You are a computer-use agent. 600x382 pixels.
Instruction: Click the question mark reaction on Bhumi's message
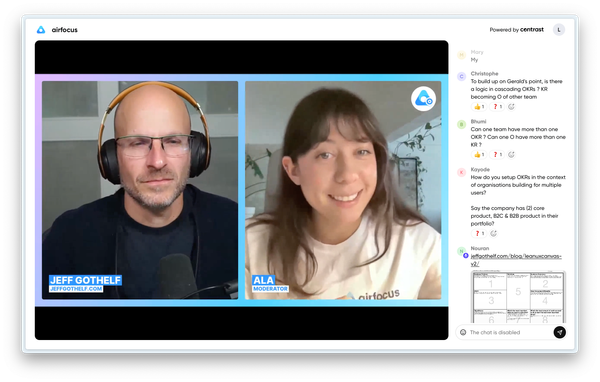pyautogui.click(x=497, y=155)
